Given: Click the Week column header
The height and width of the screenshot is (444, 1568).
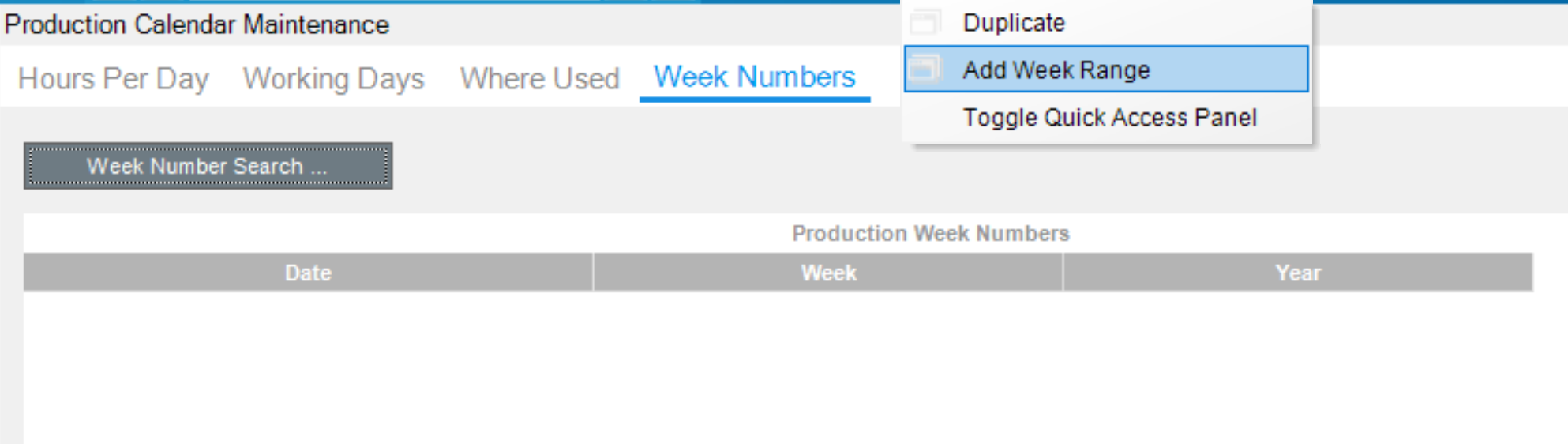Looking at the screenshot, I should [828, 273].
